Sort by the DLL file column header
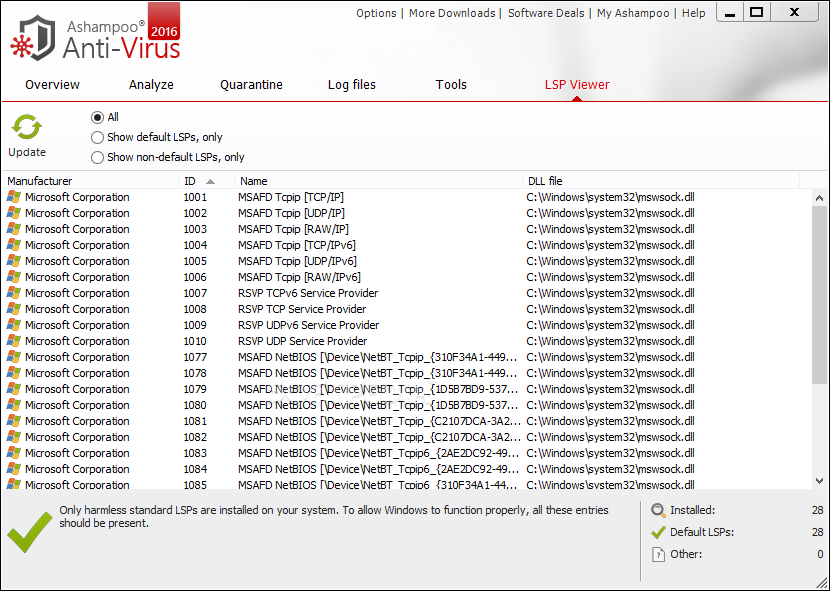This screenshot has height=591, width=830. coord(661,181)
